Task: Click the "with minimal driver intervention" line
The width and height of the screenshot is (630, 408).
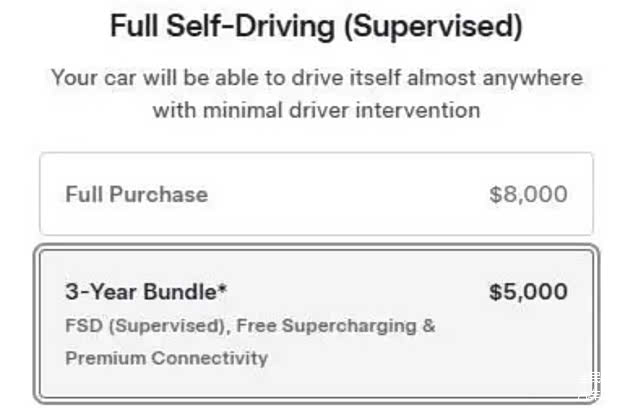Action: pos(316,109)
